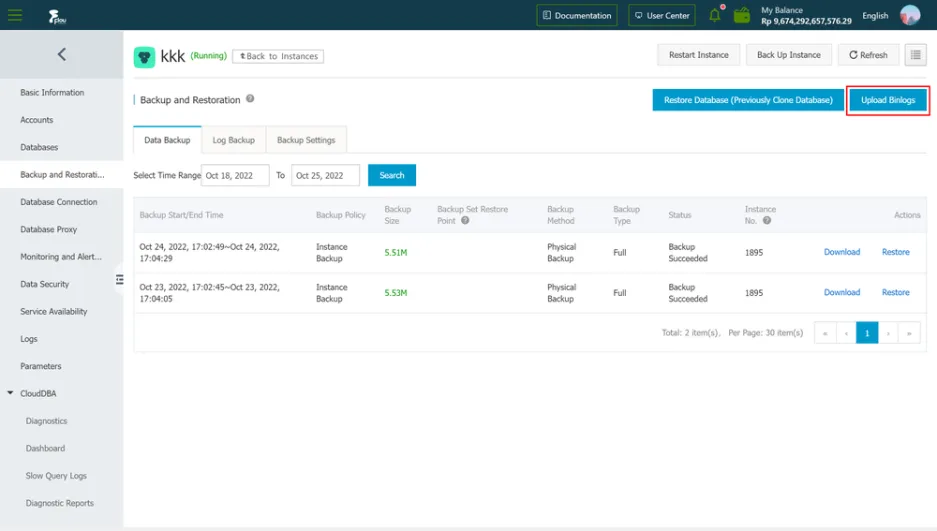Viewport: 937px width, 531px height.
Task: Click Restart Instance
Action: coord(699,55)
